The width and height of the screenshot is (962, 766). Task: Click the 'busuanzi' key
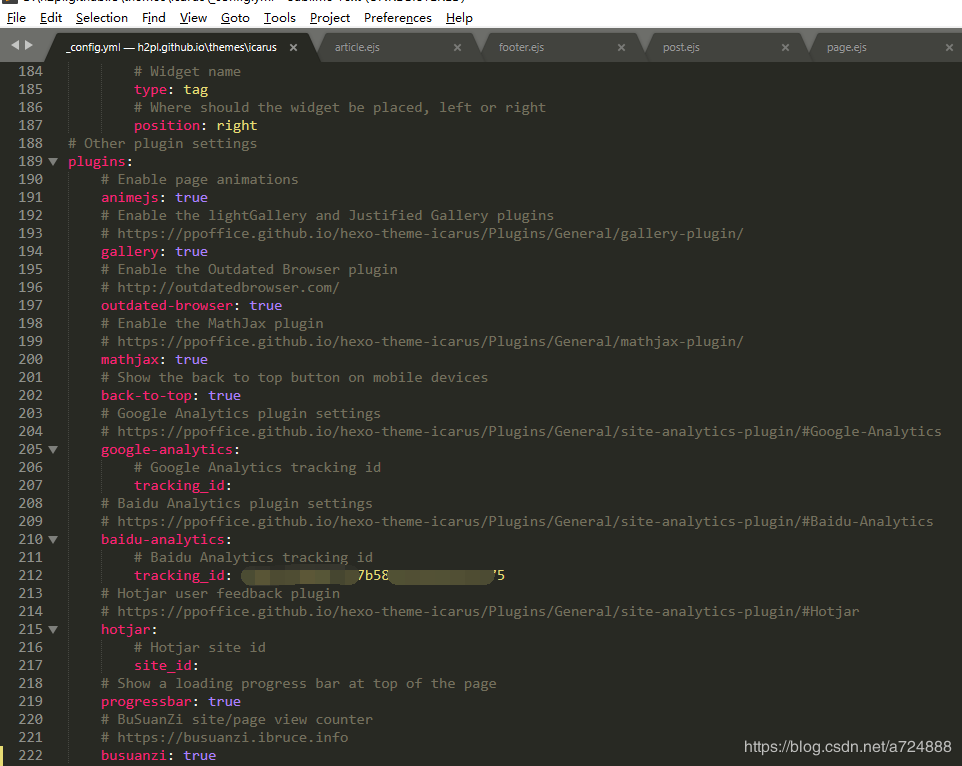[x=134, y=755]
